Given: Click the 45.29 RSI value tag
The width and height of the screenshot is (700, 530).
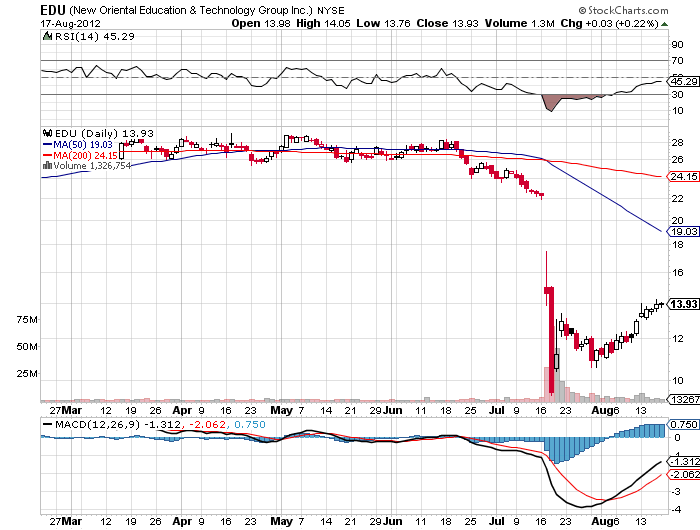Looking at the screenshot, I should pos(682,81).
